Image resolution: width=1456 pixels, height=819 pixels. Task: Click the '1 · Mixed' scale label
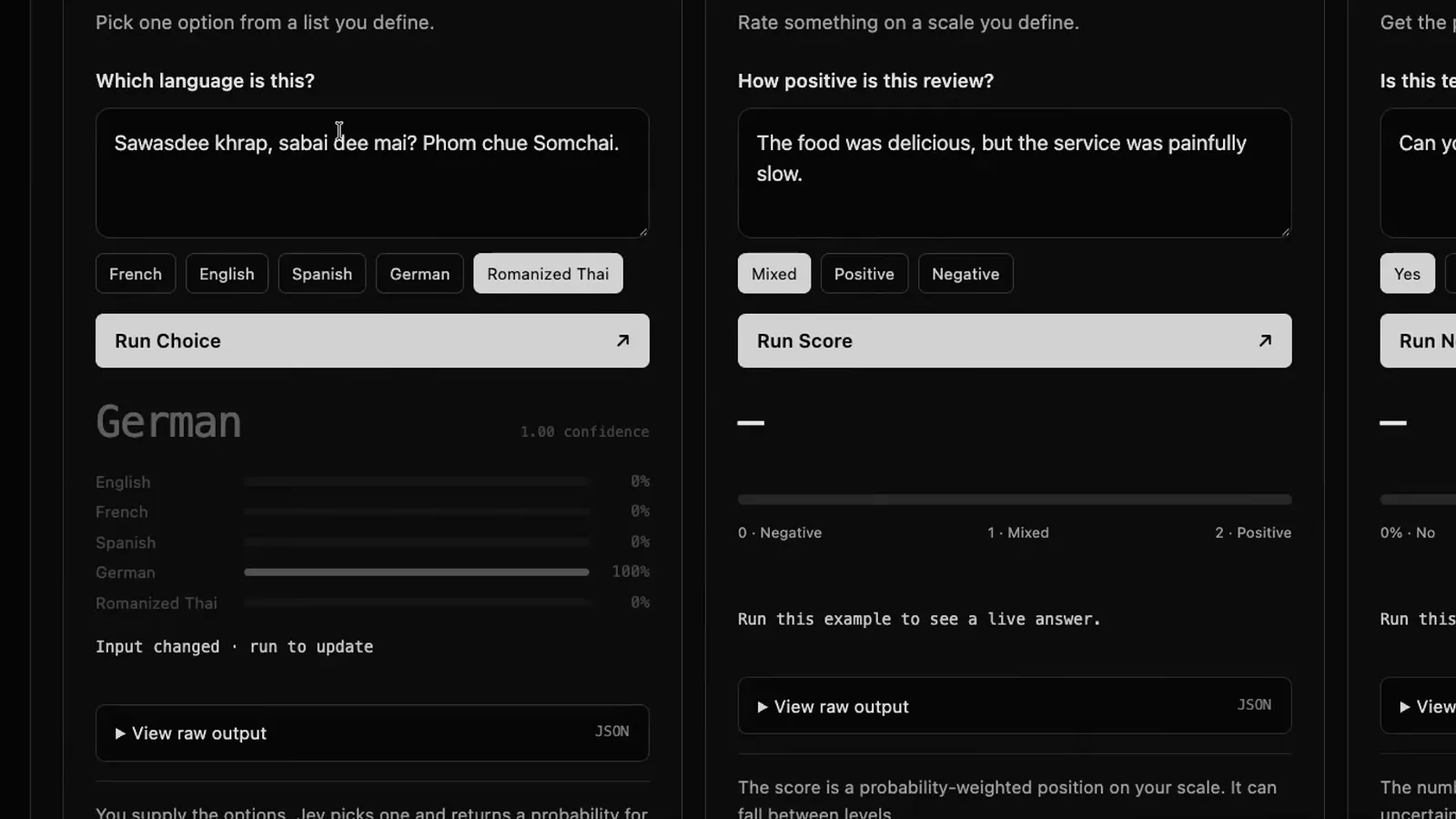[x=1018, y=532]
